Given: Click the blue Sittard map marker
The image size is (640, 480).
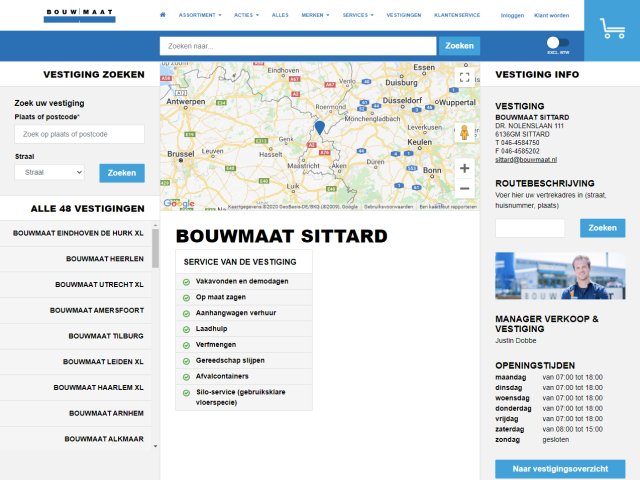Looking at the screenshot, I should [x=319, y=127].
